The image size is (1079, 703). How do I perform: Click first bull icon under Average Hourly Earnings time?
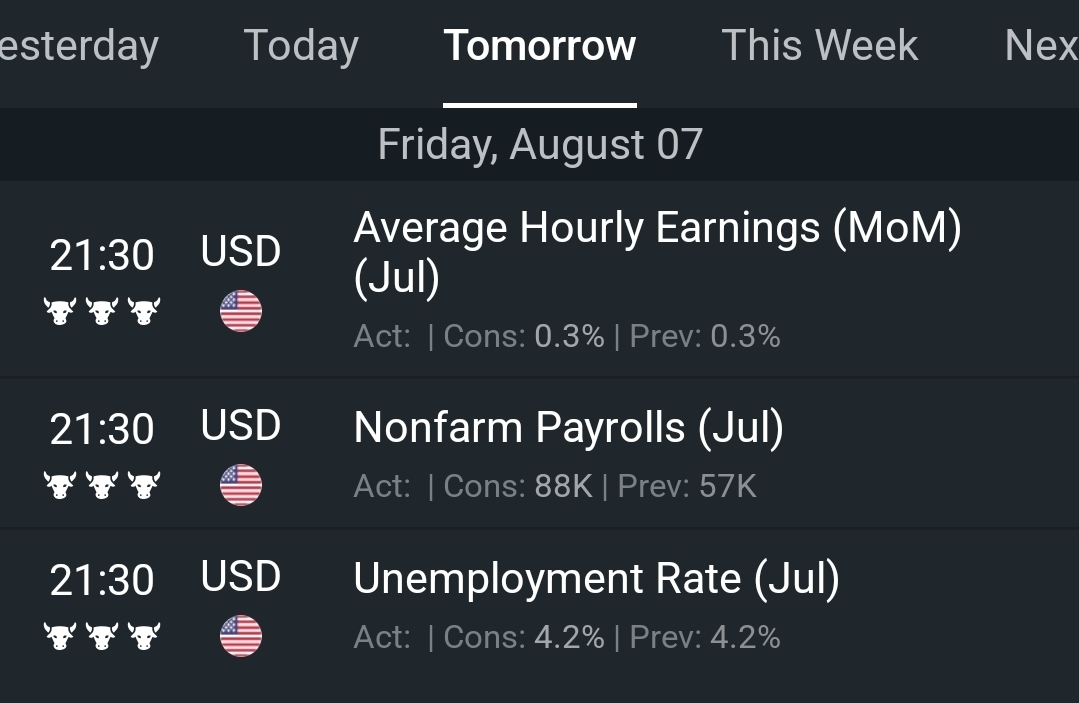point(60,311)
